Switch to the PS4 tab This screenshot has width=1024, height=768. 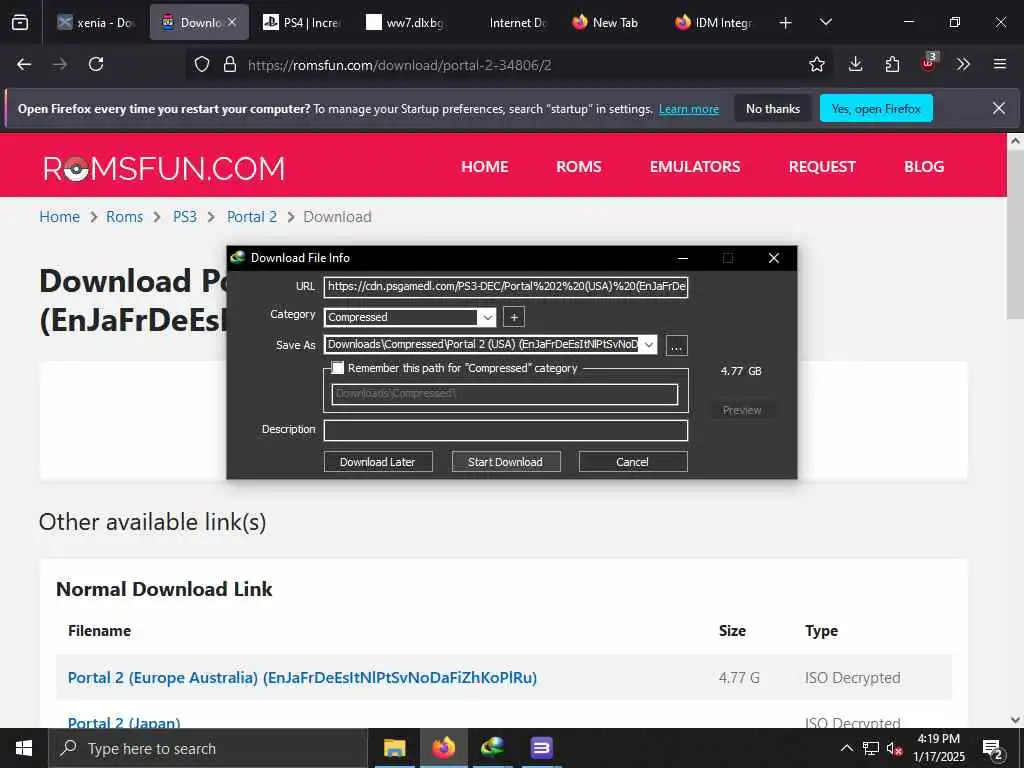[302, 23]
